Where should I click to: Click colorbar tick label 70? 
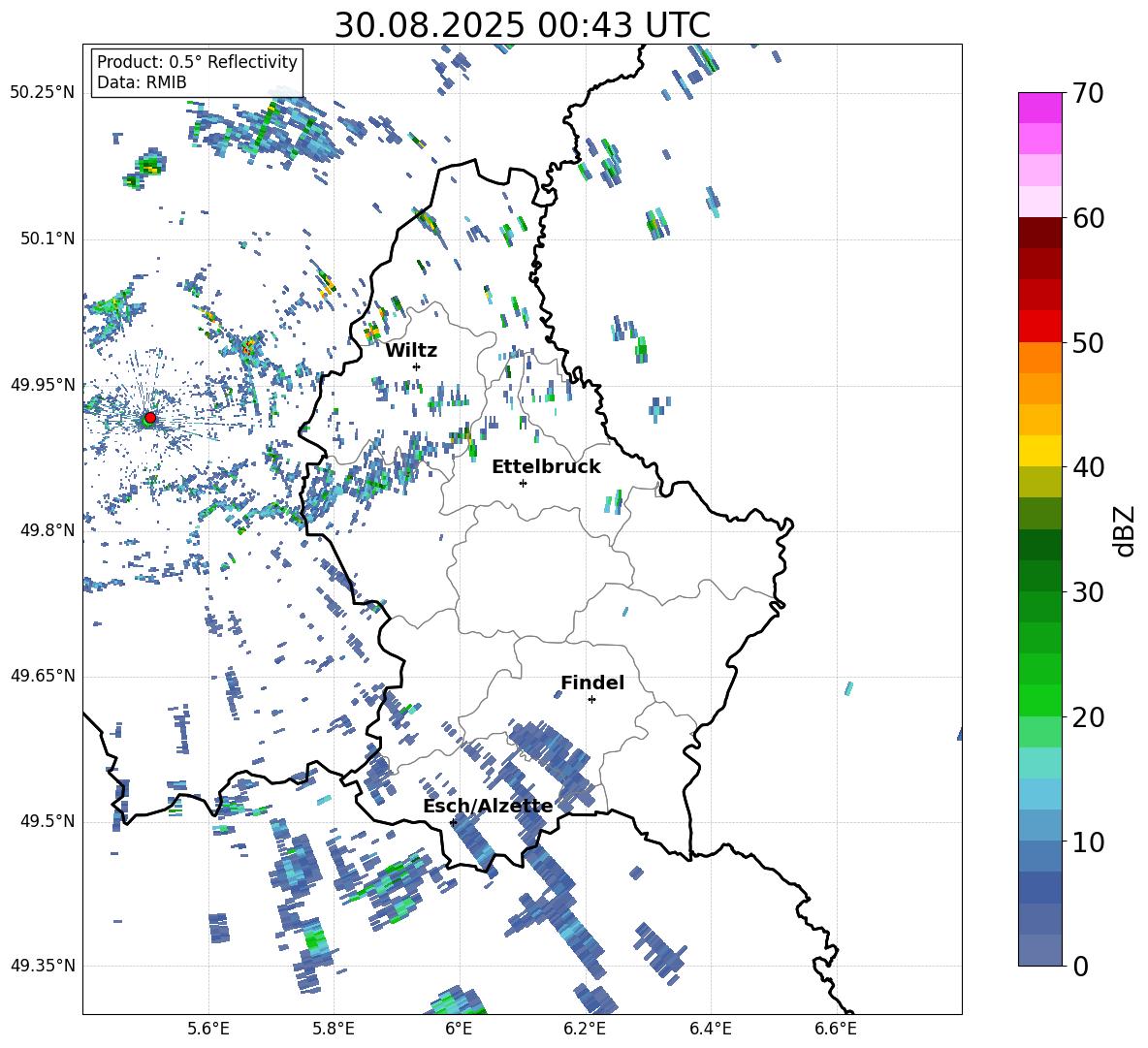1089,93
